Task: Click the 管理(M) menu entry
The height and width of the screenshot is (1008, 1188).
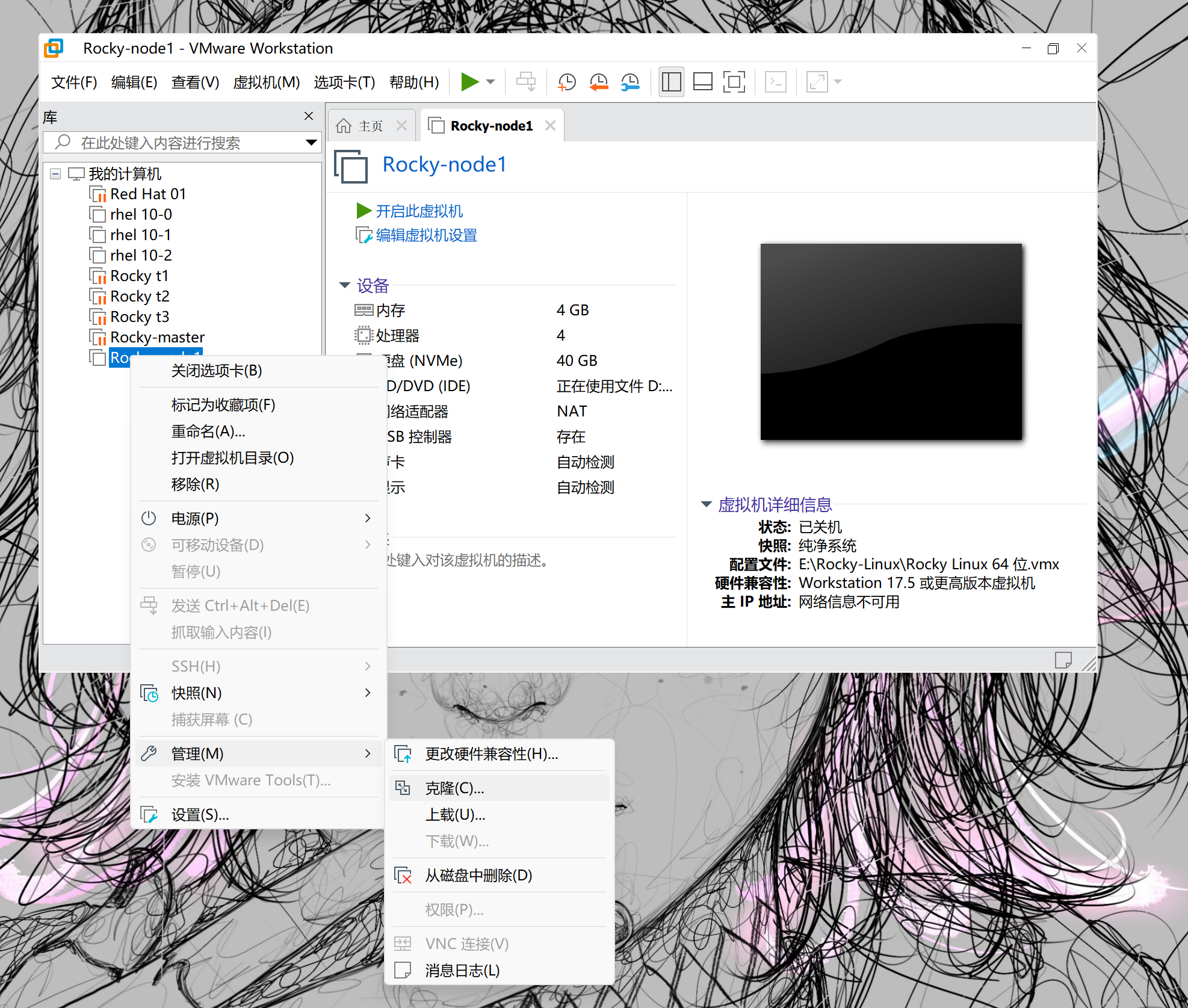Action: [x=259, y=754]
